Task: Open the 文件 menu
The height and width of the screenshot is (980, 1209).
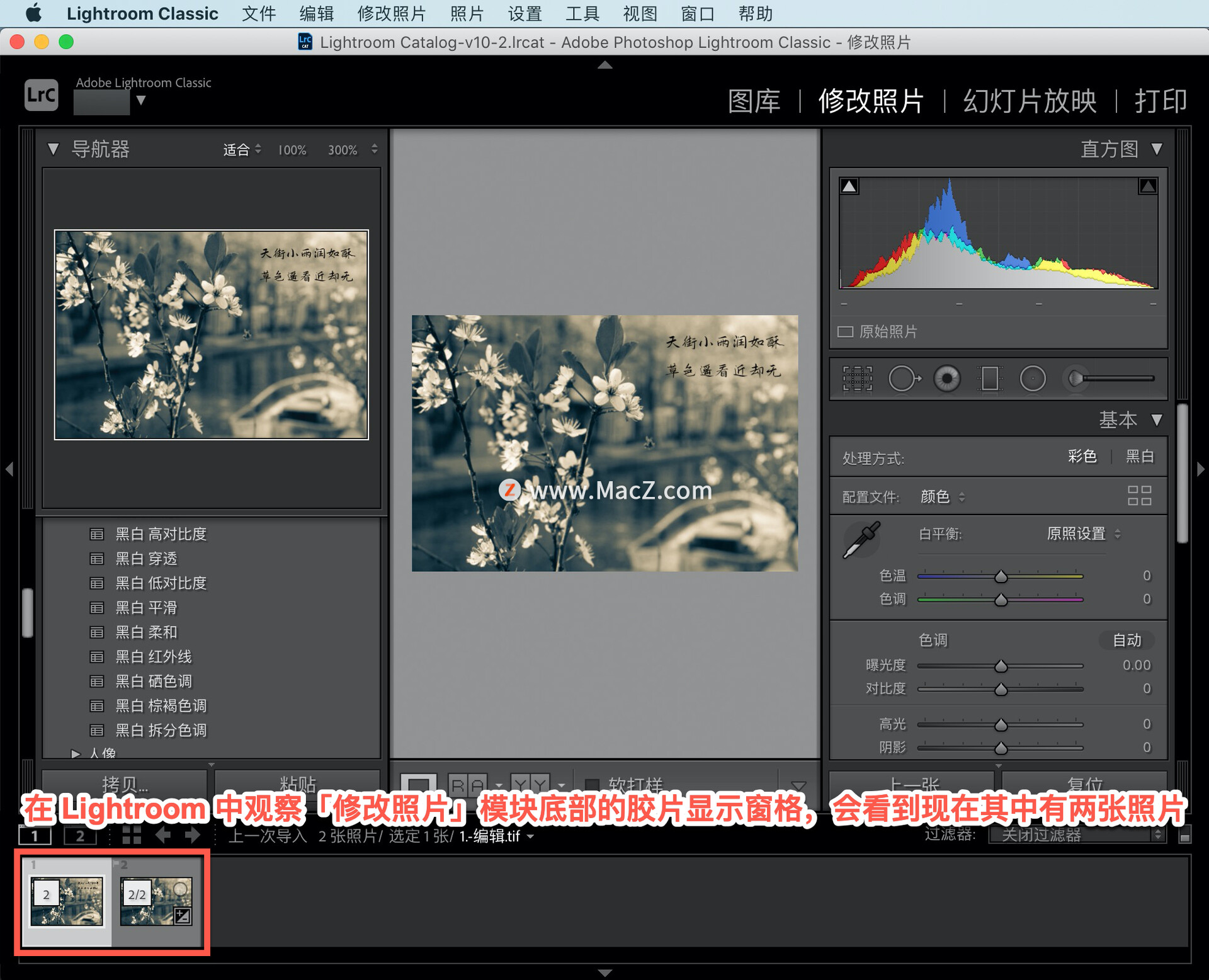Action: click(259, 13)
